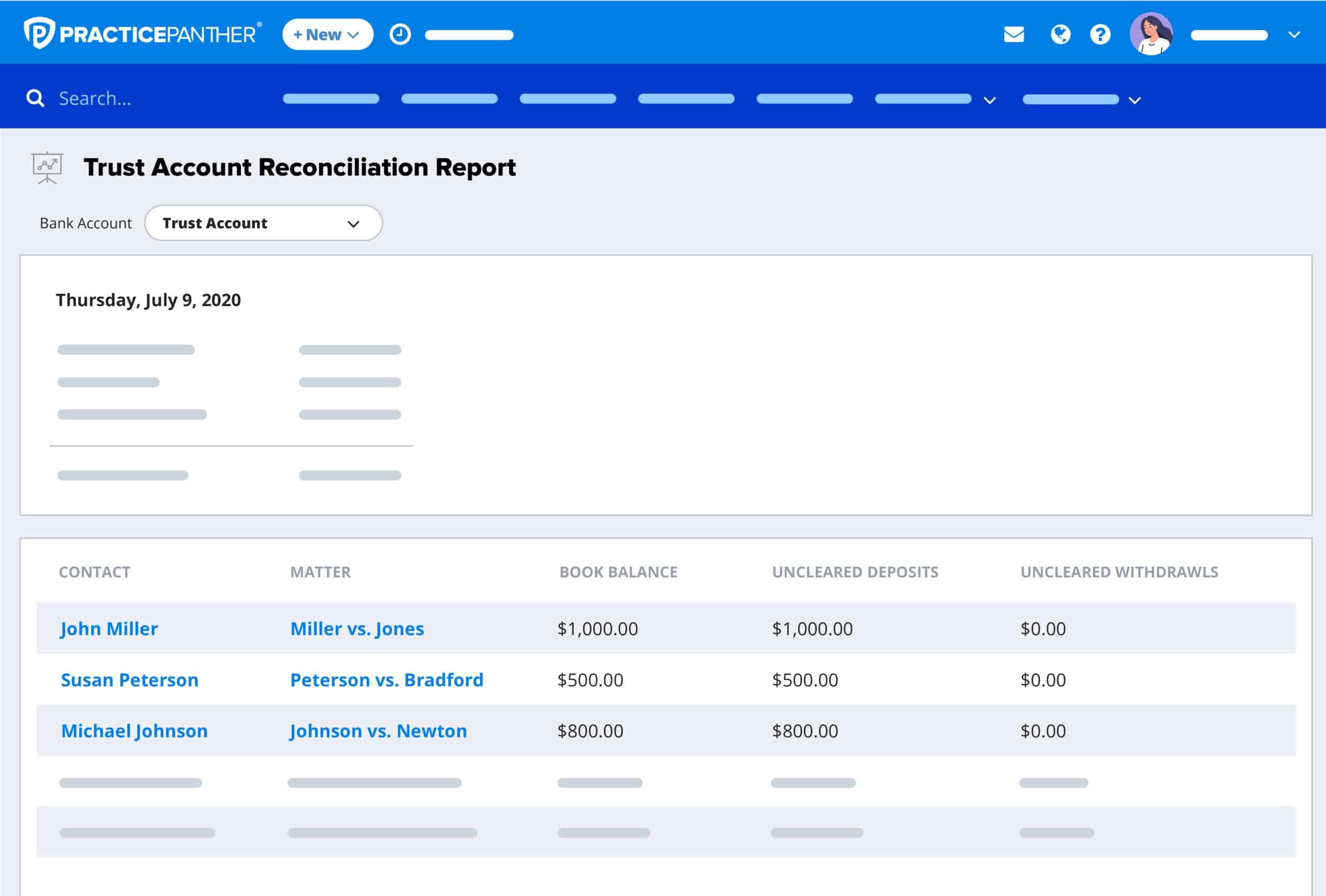The width and height of the screenshot is (1326, 896).
Task: Open John Miller's contact record
Action: [109, 629]
